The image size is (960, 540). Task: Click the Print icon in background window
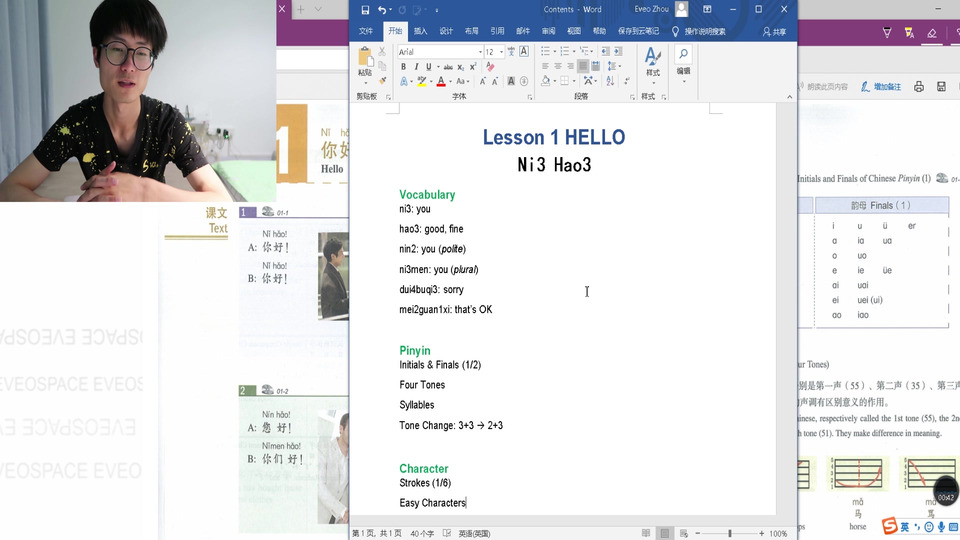tap(919, 87)
